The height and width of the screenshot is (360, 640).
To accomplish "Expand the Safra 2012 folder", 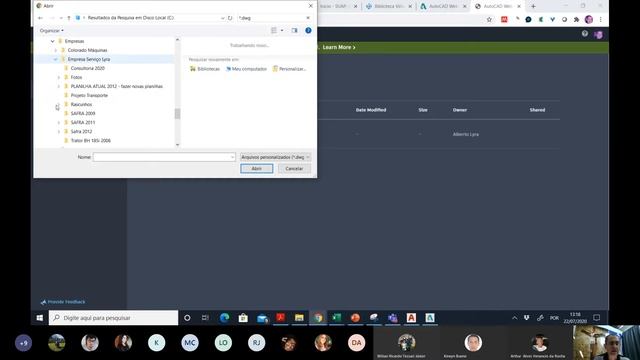I will (x=59, y=131).
